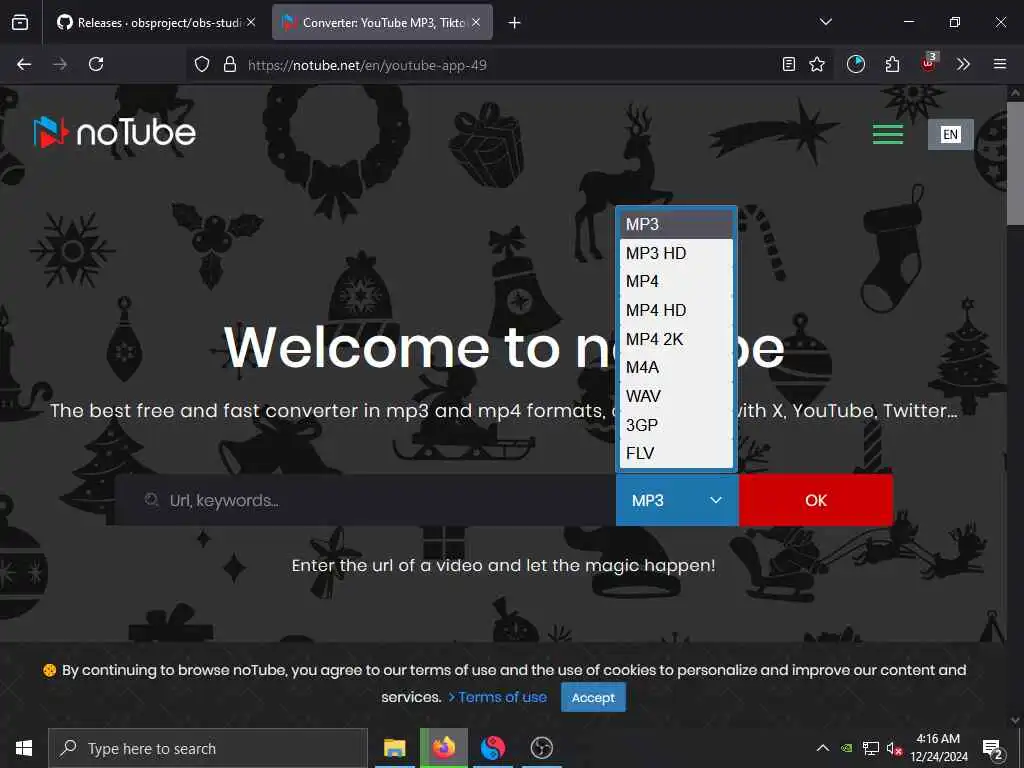Viewport: 1024px width, 768px height.
Task: Open the clock showing 4:16 AM
Action: 939,748
